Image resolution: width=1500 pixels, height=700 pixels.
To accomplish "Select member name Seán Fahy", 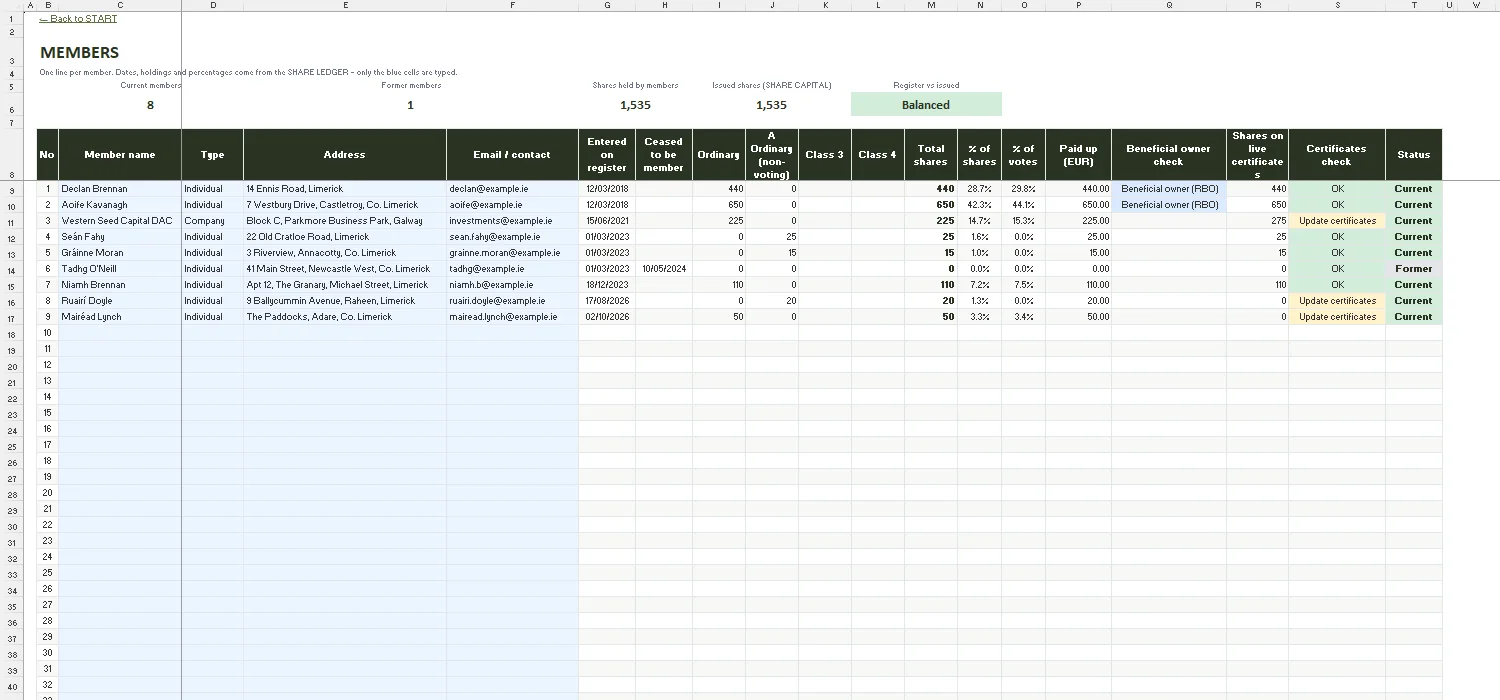I will pos(120,237).
